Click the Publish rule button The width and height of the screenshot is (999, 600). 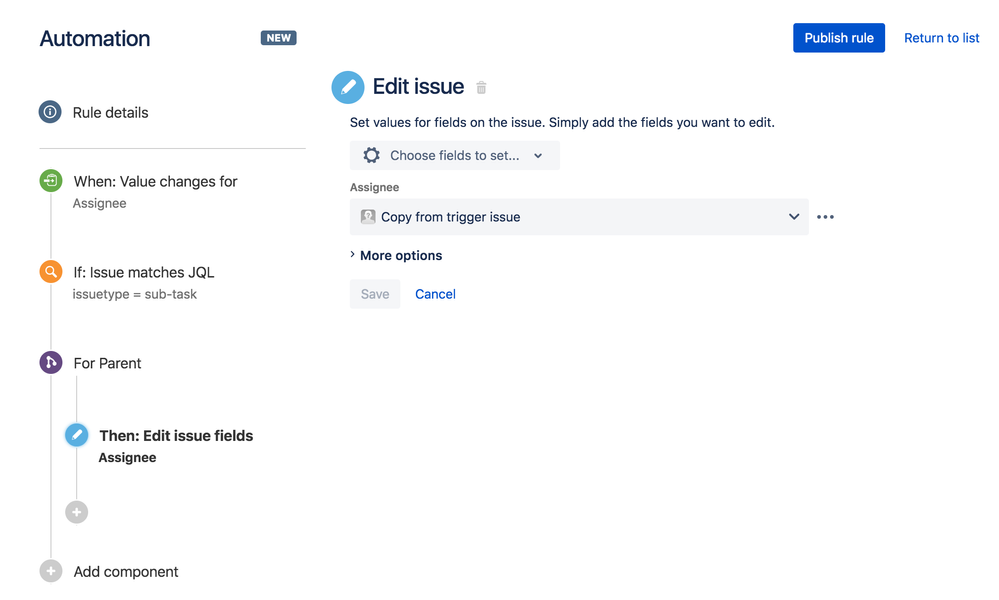pos(838,37)
